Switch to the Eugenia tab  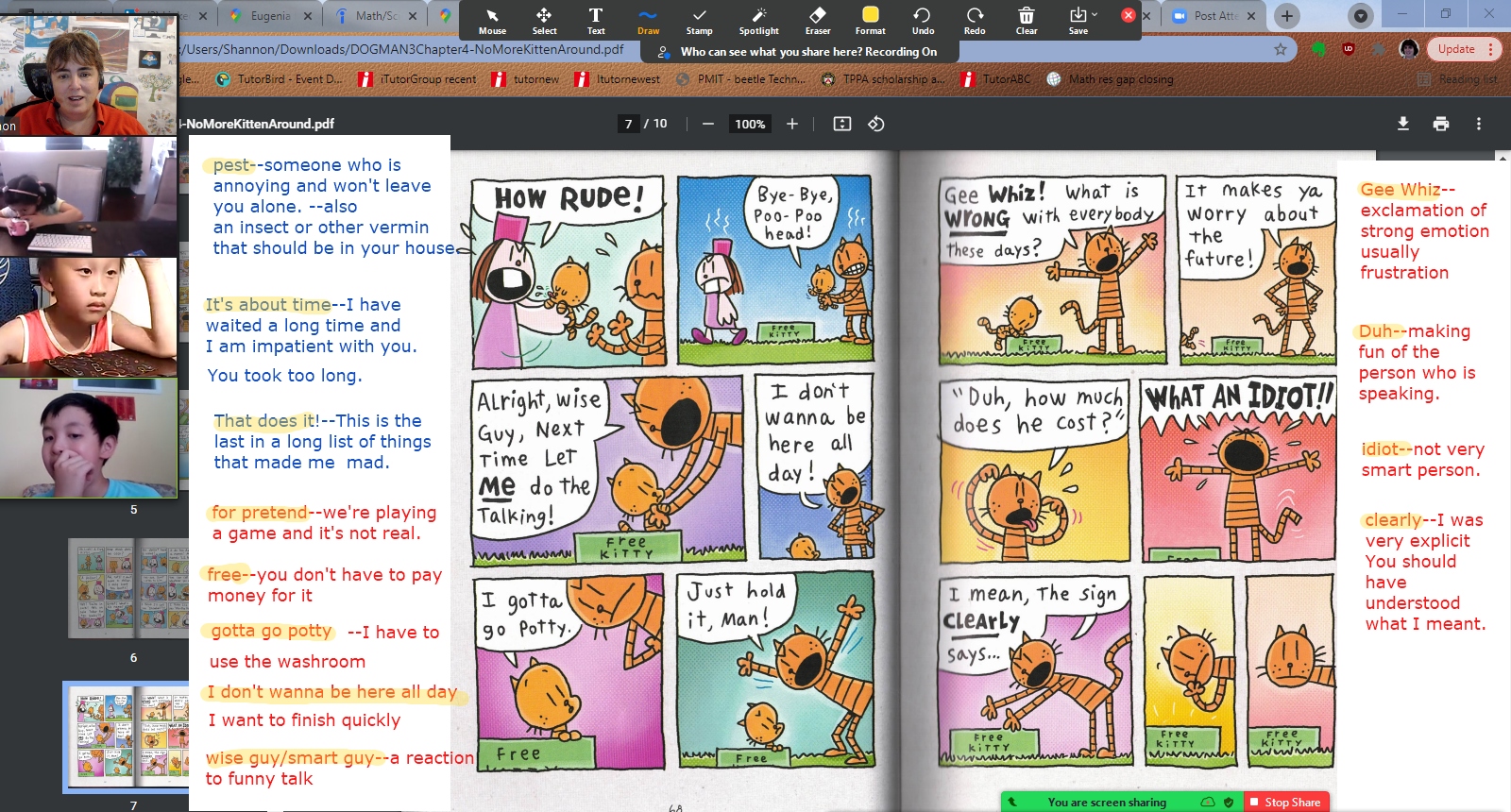pyautogui.click(x=271, y=16)
